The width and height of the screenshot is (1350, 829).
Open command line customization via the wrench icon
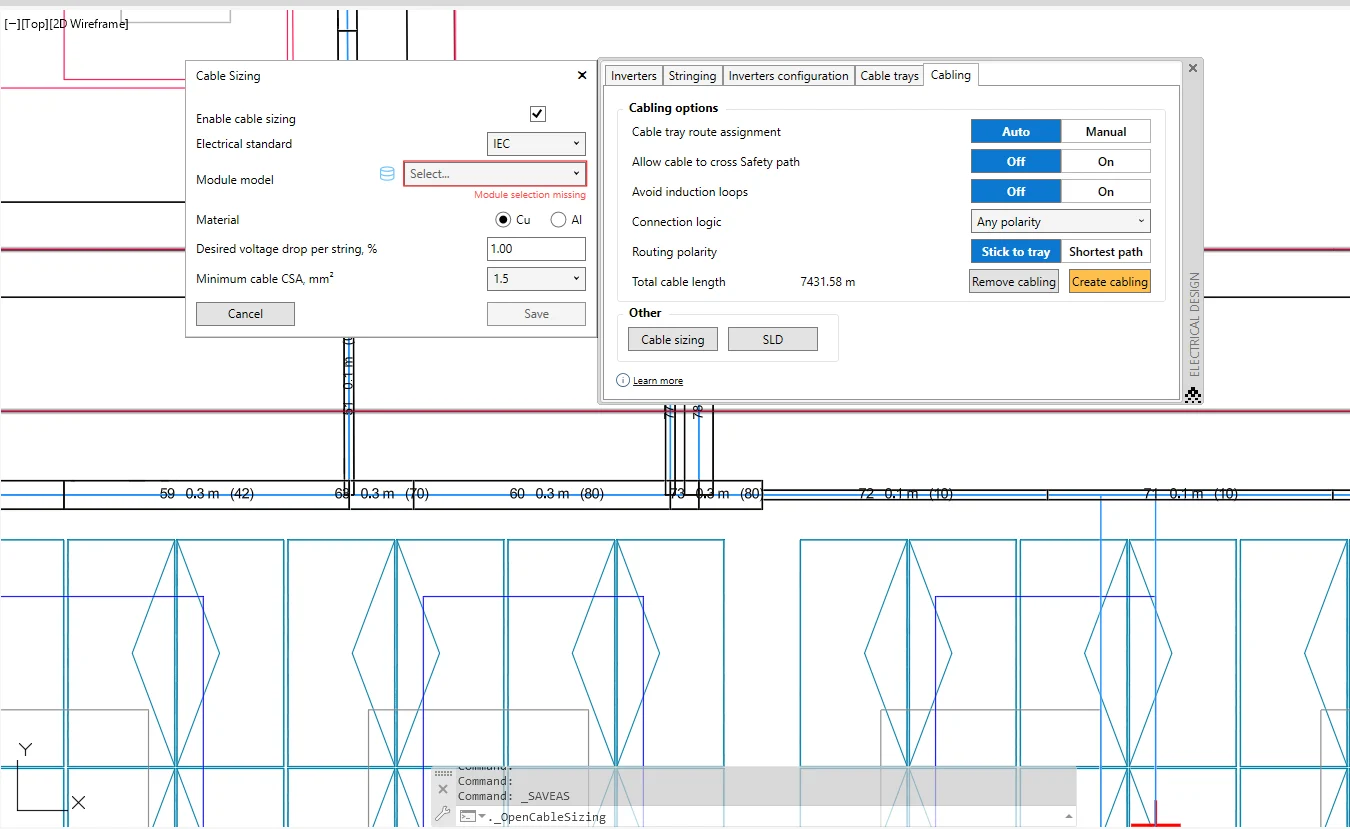pyautogui.click(x=443, y=815)
